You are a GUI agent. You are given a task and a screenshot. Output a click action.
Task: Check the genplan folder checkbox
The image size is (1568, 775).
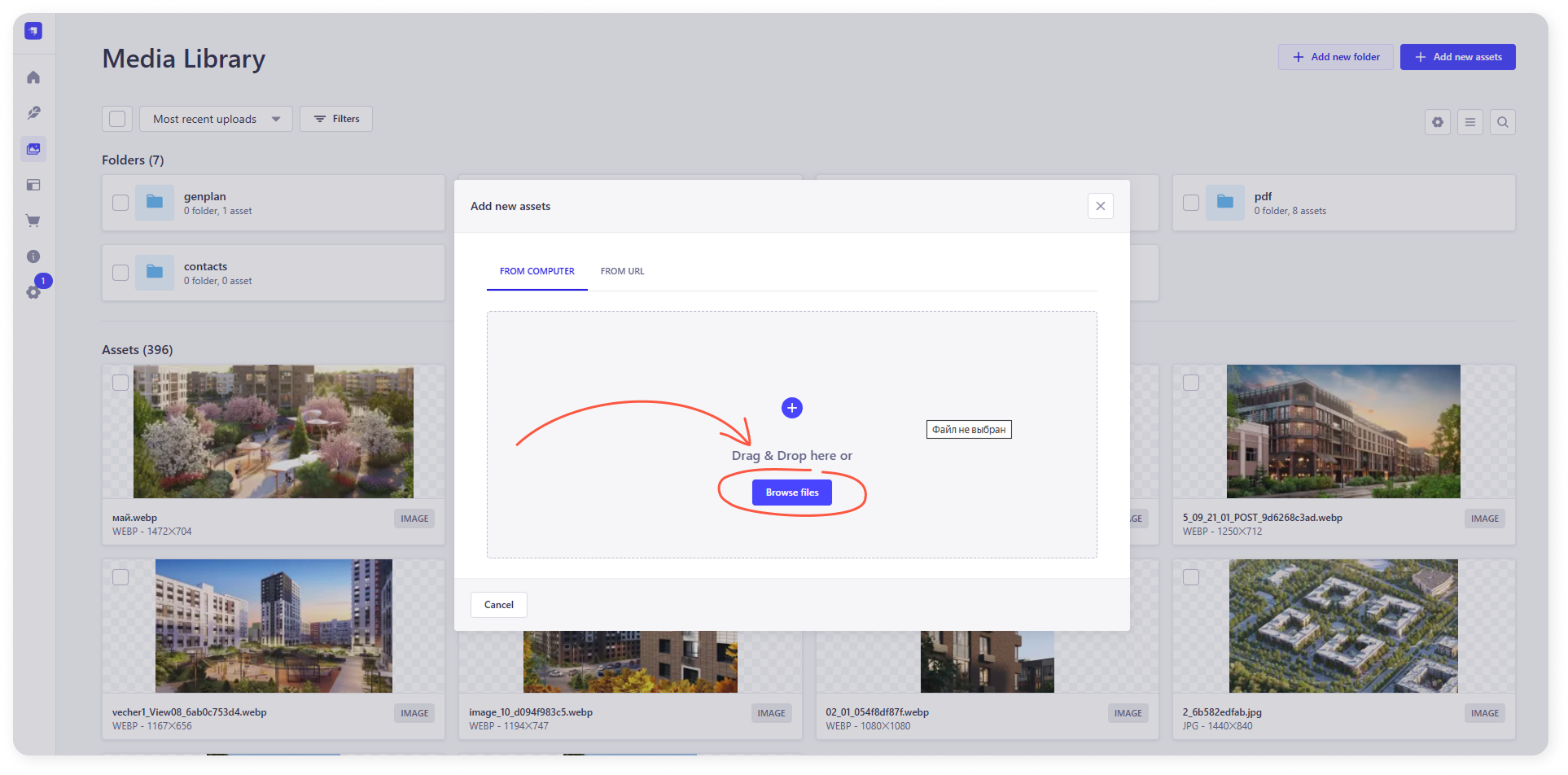[x=120, y=203]
